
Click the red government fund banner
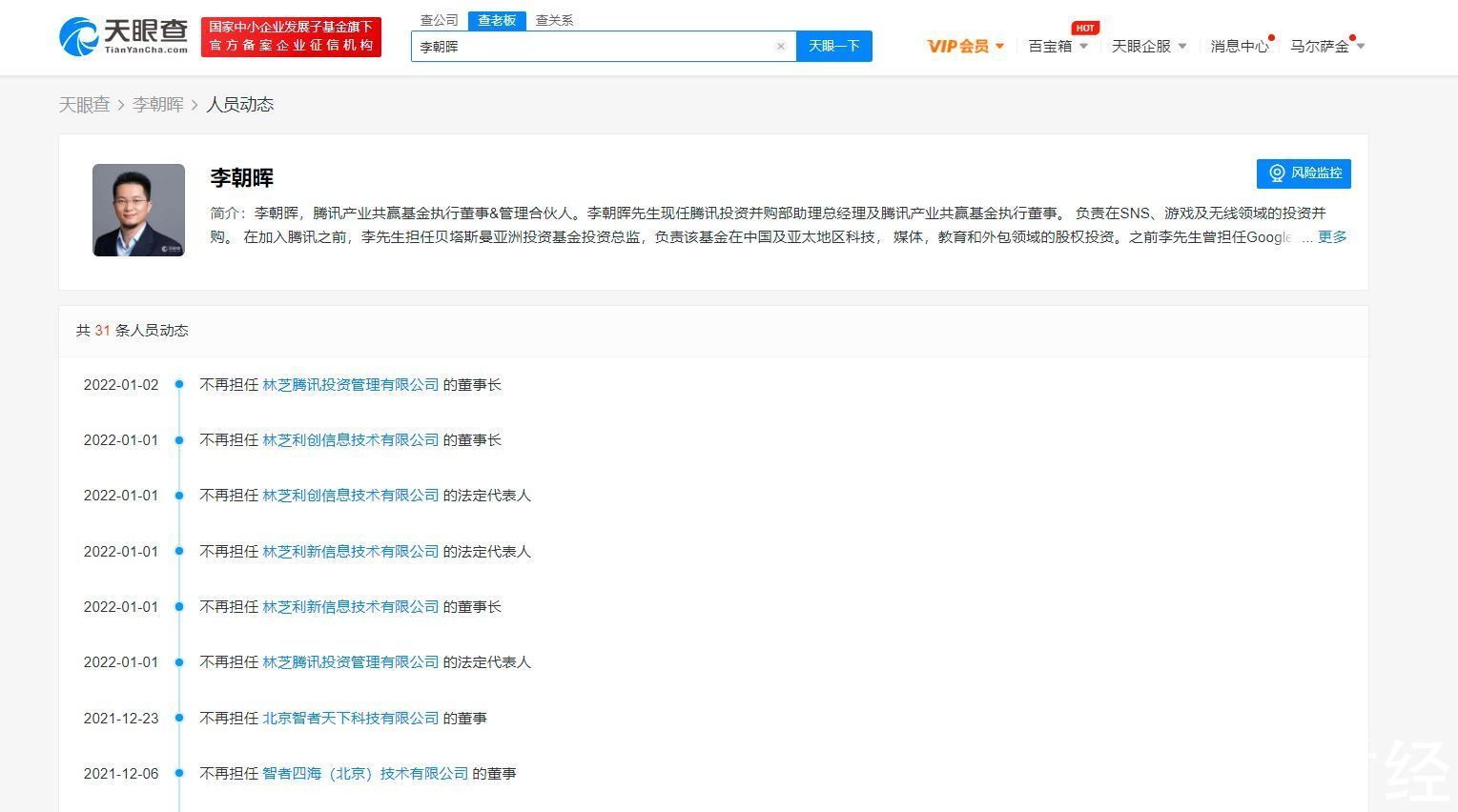coord(291,36)
